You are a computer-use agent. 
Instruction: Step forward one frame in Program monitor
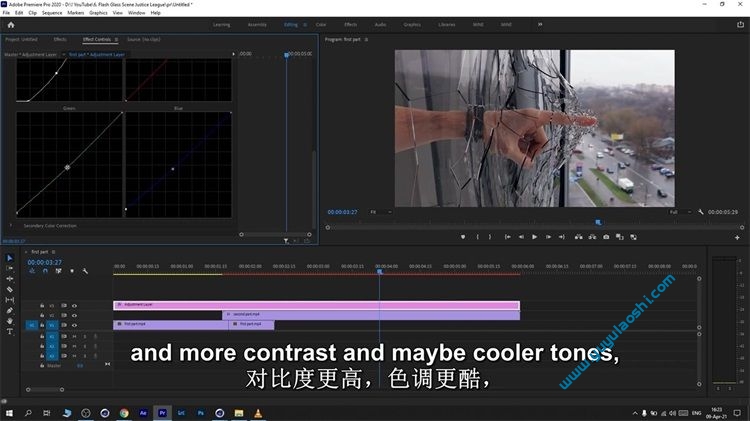tap(548, 237)
